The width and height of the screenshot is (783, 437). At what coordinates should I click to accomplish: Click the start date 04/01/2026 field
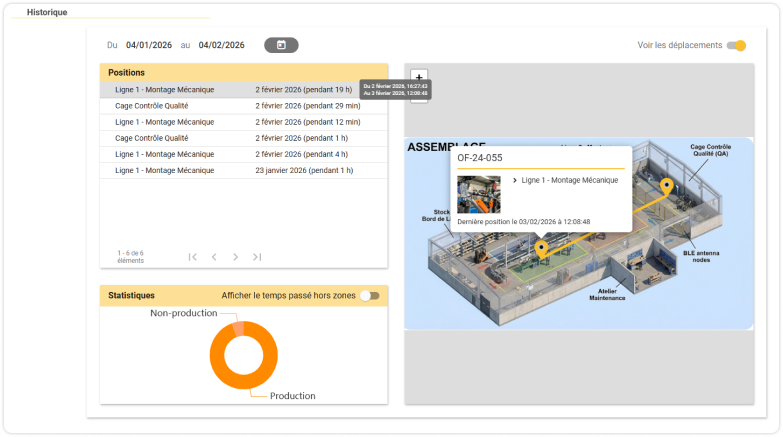(149, 45)
